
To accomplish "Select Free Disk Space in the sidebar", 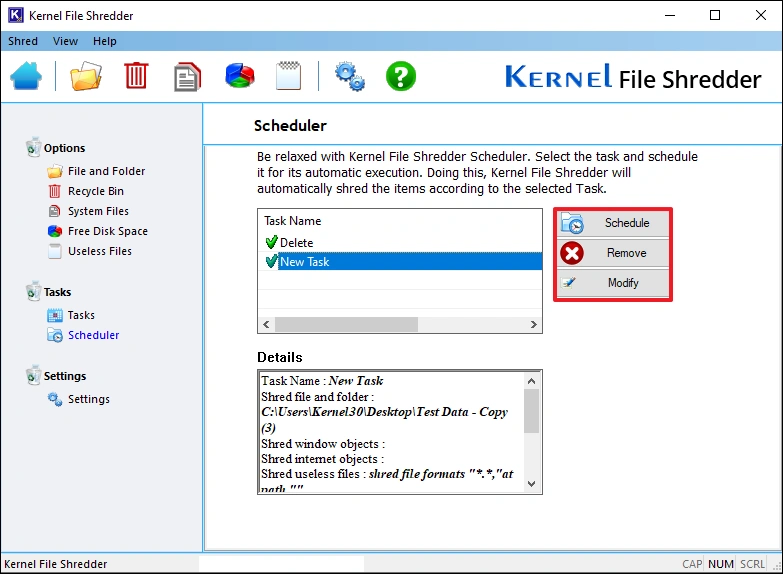I will (x=107, y=231).
